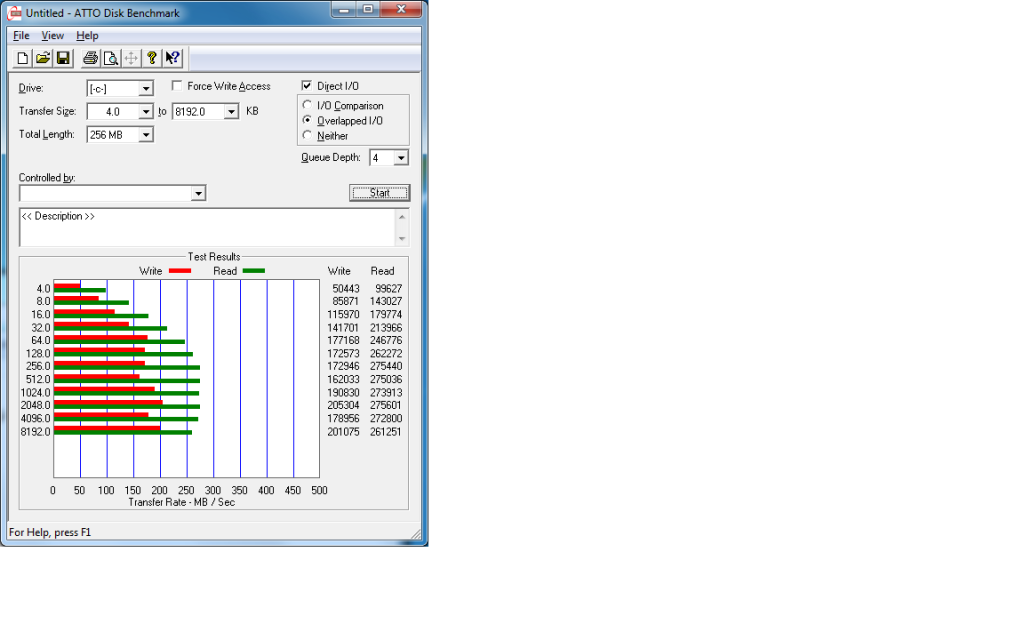
Task: Click the Open file toolbar icon
Action: 42,58
